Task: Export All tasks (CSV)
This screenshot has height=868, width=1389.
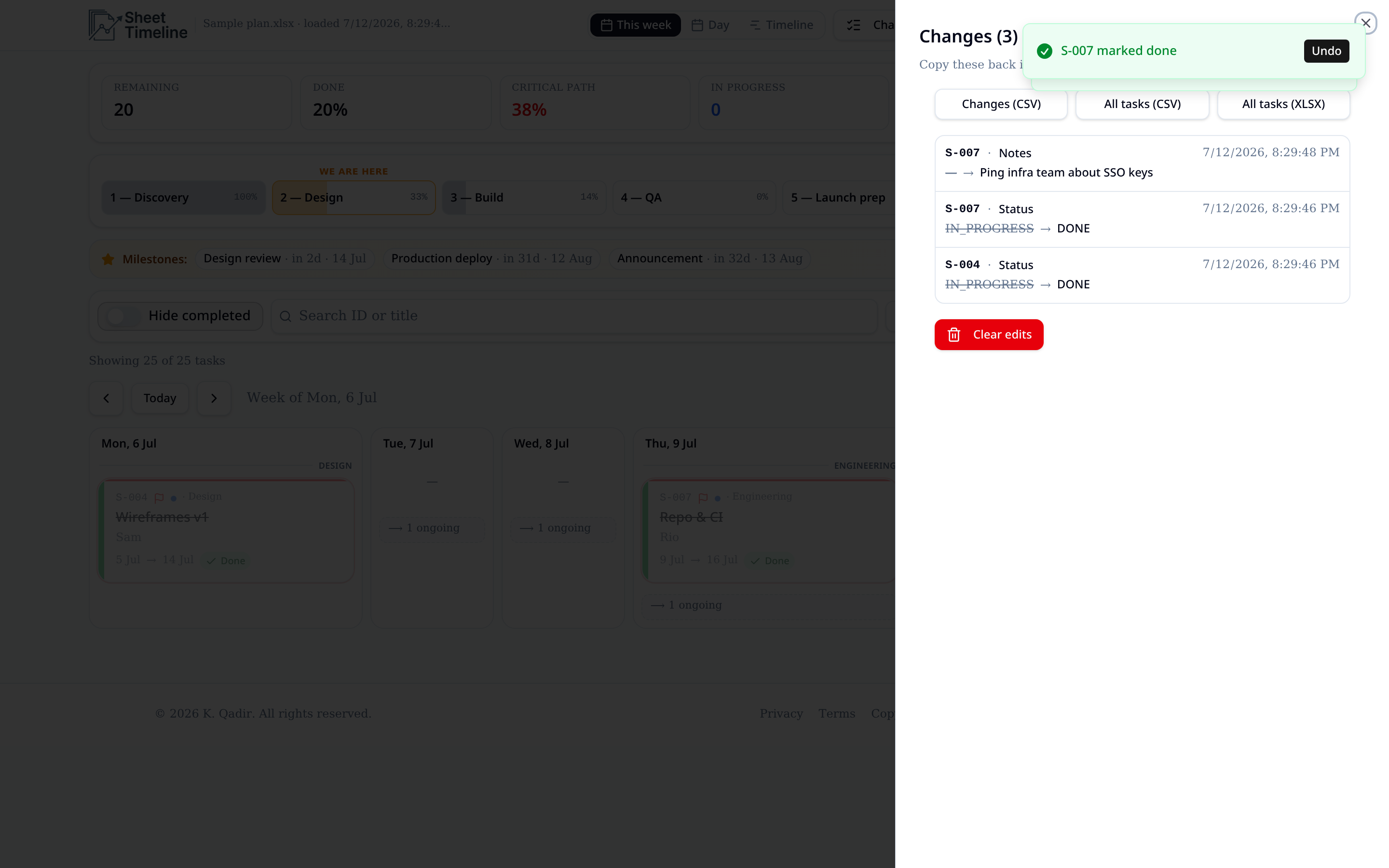Action: click(x=1142, y=104)
